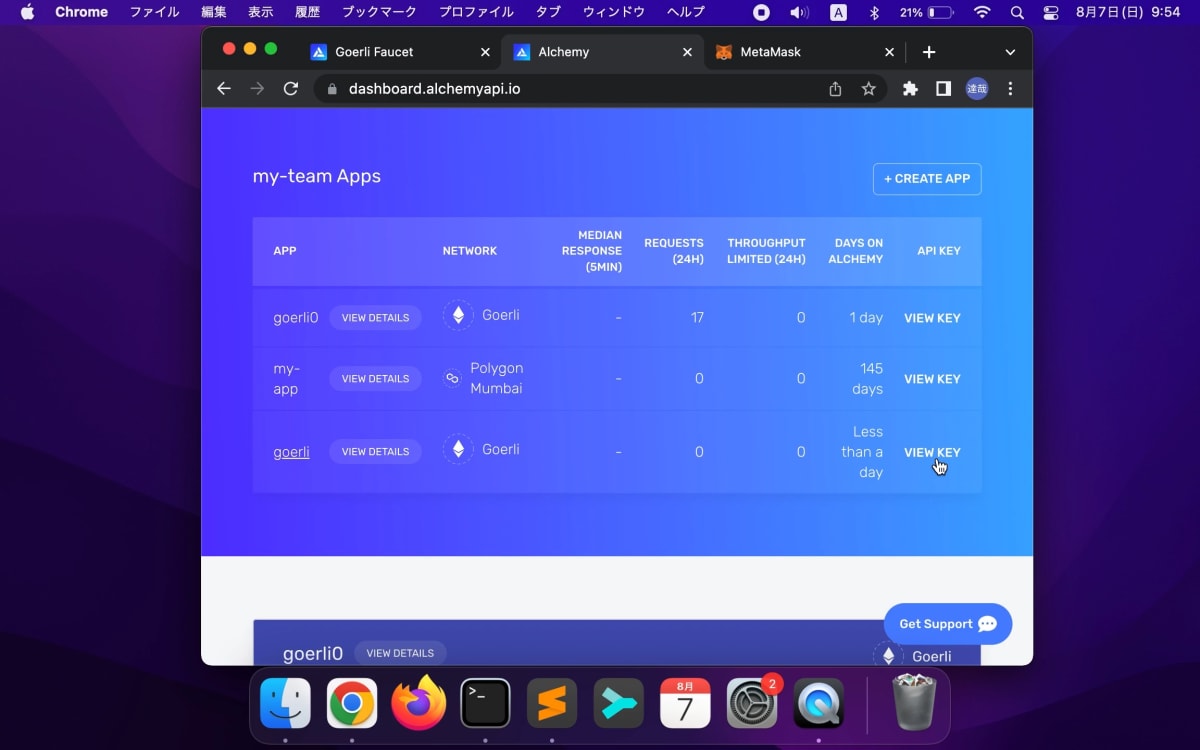The width and height of the screenshot is (1200, 750).
Task: Open Control Center in menu bar
Action: [1050, 12]
